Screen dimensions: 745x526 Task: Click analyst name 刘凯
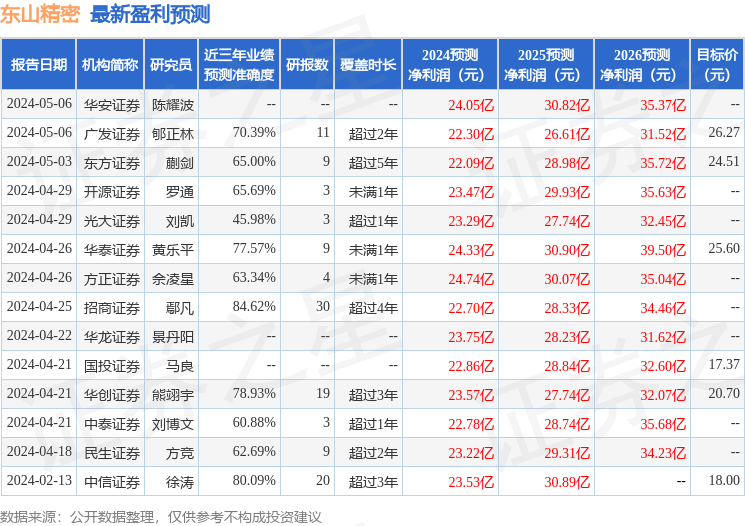tap(180, 220)
